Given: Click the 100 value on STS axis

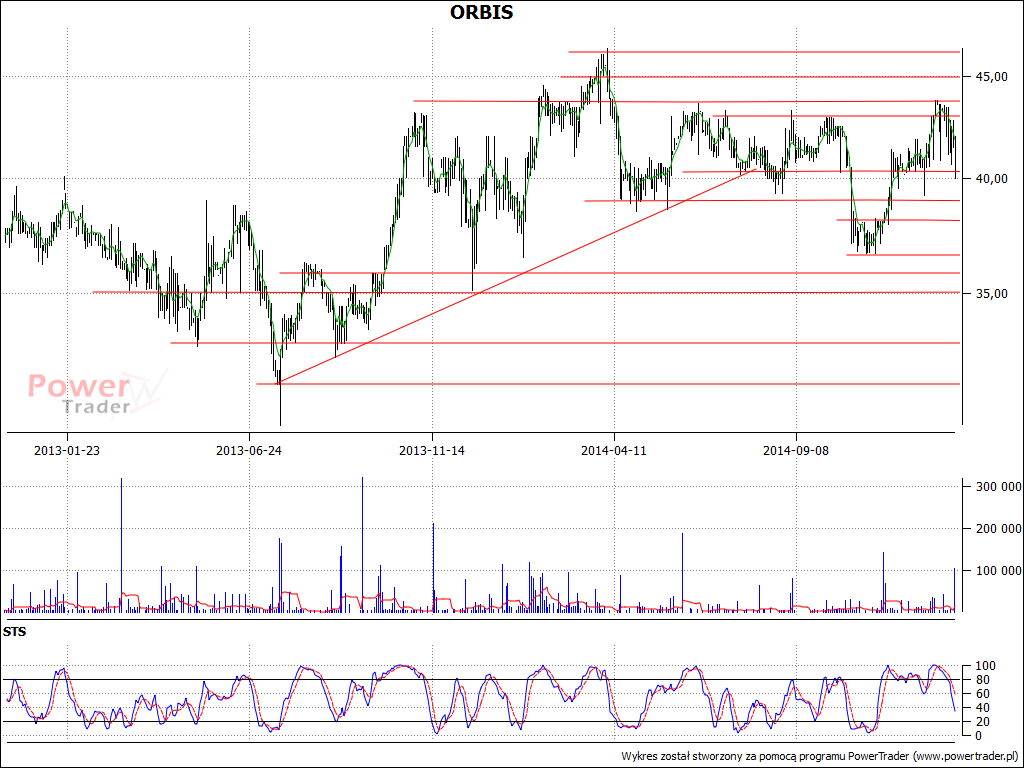Looking at the screenshot, I should [985, 666].
